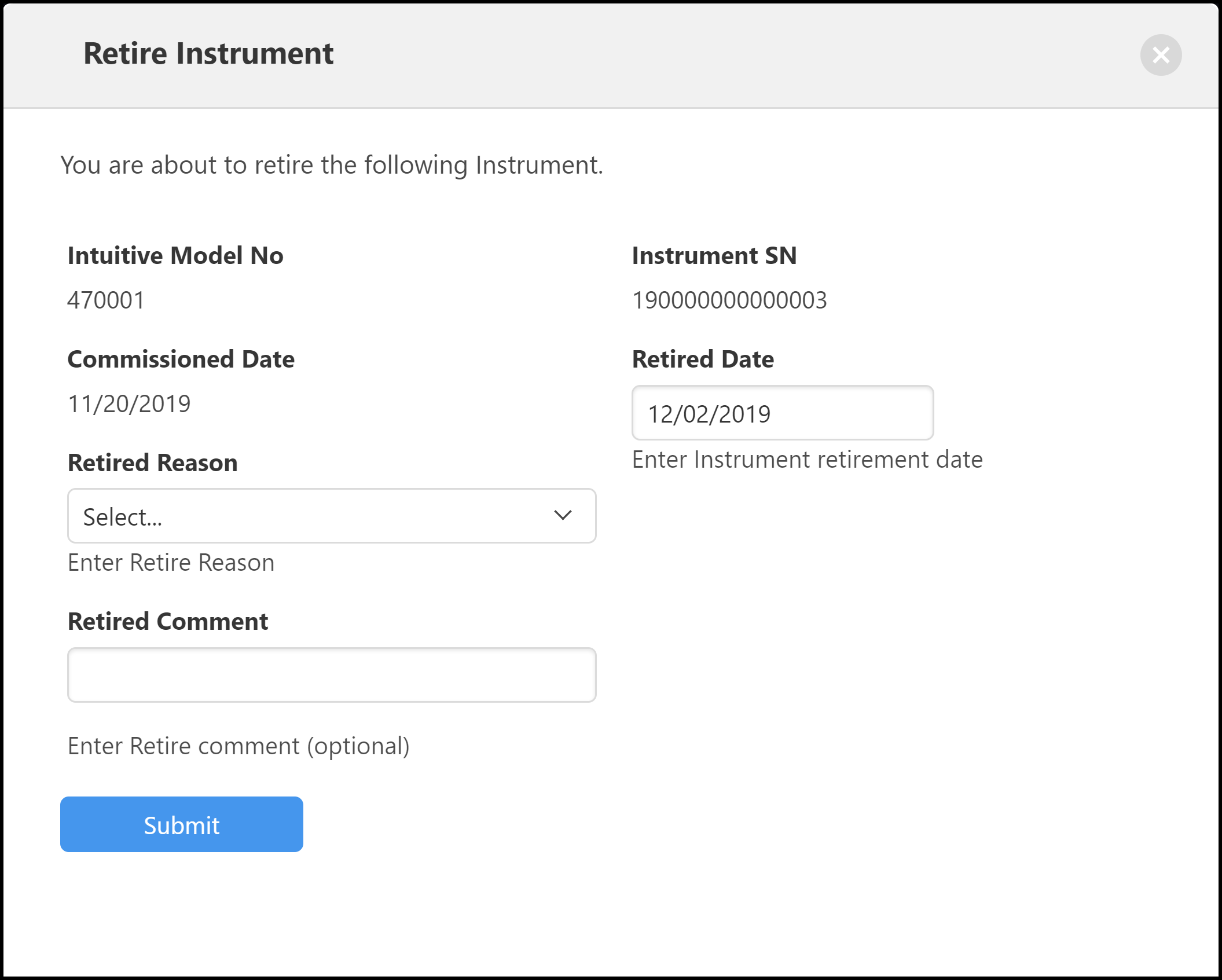Click into the Retired Comment text box
This screenshot has width=1222, height=980.
[x=331, y=674]
